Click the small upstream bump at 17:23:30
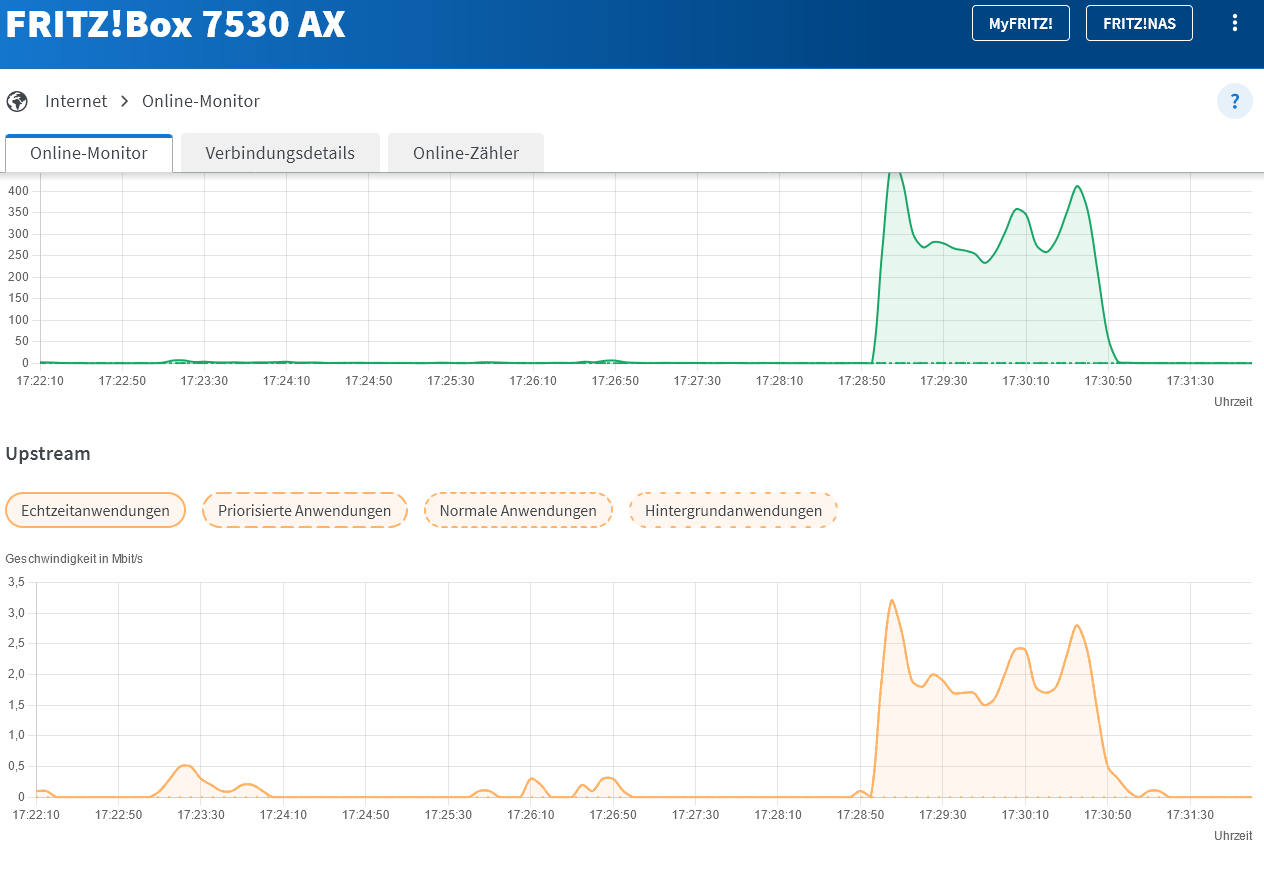1264x873 pixels. [x=184, y=766]
